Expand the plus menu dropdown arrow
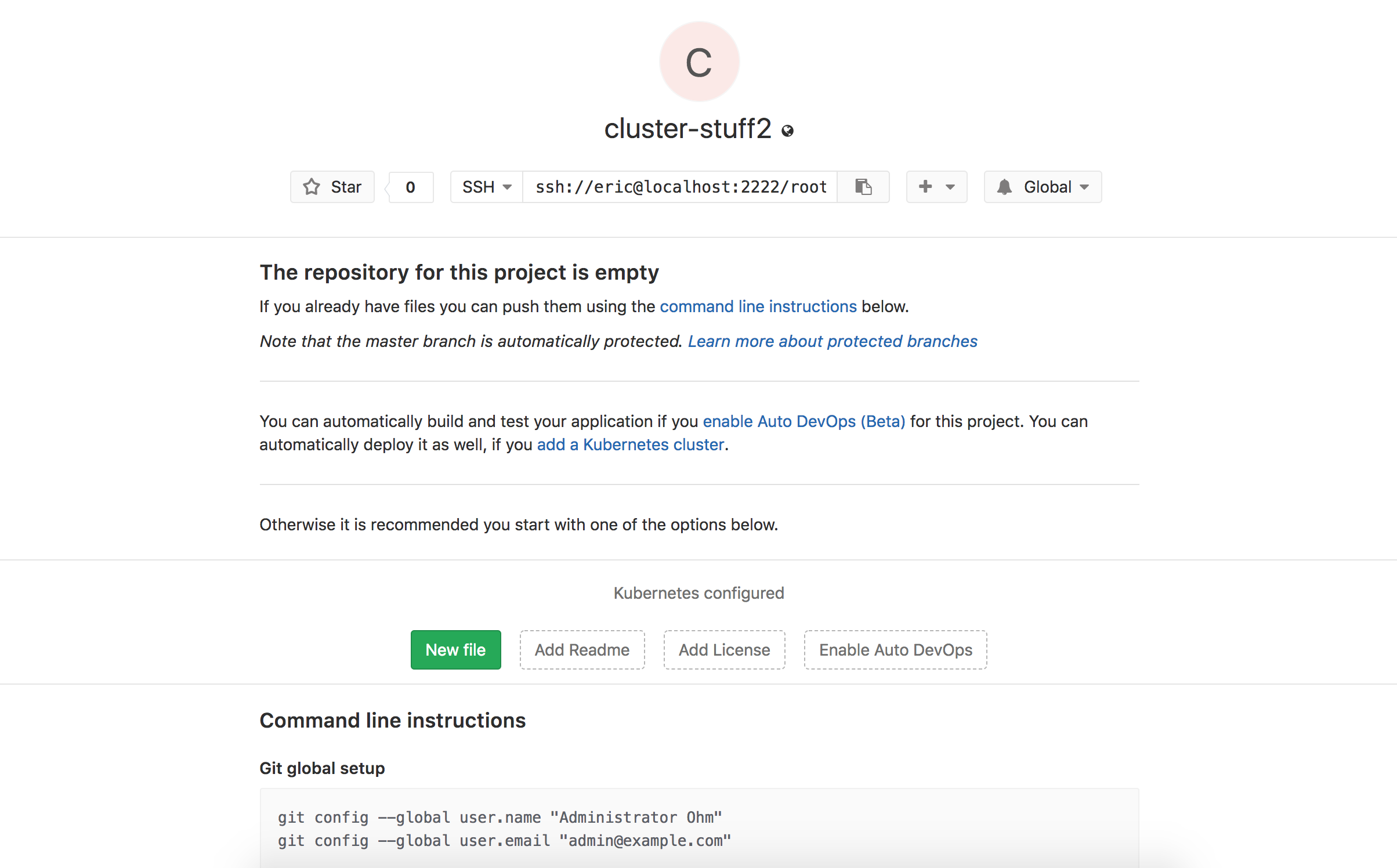 950,187
